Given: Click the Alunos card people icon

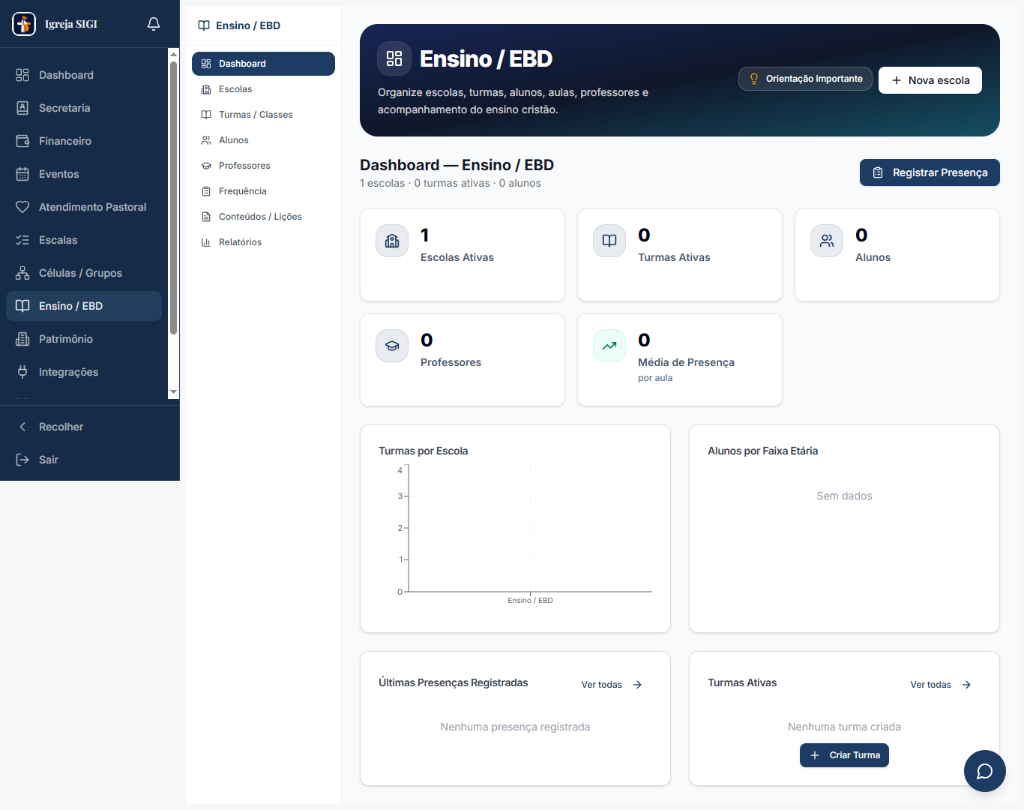Looking at the screenshot, I should tap(827, 241).
